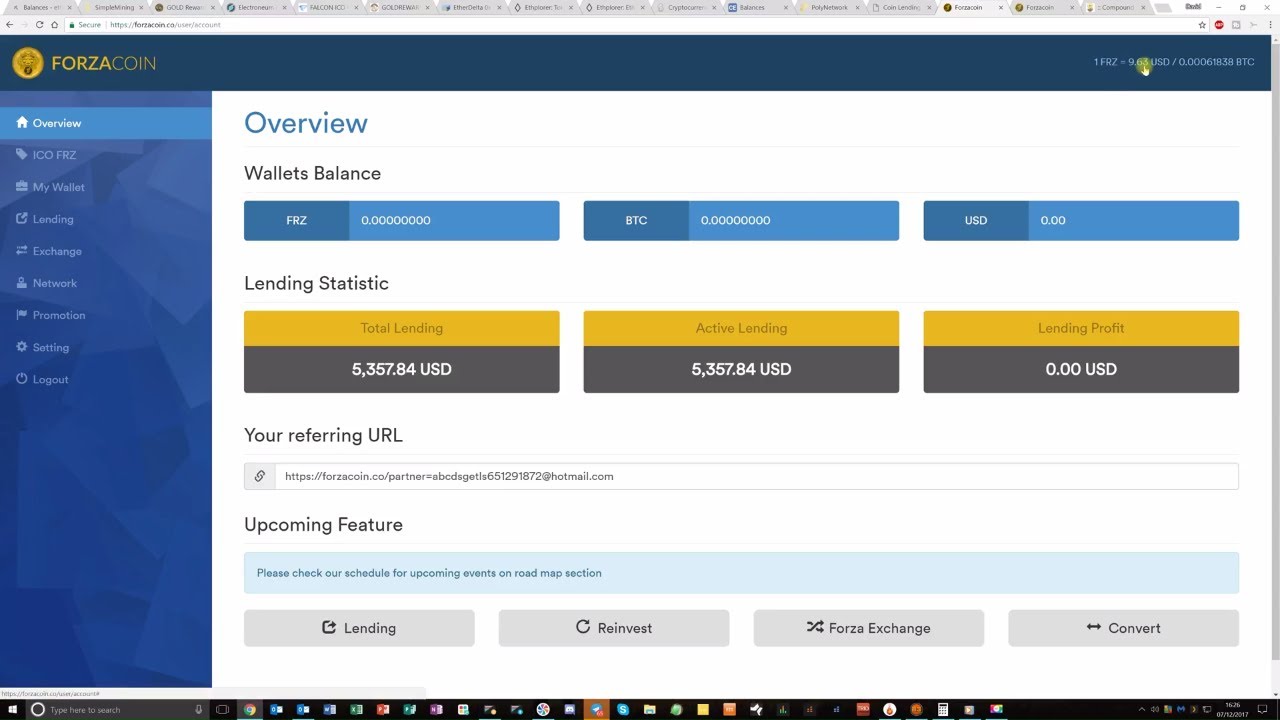Click the Forzacoin lion logo
Image resolution: width=1280 pixels, height=720 pixels.
(28, 63)
